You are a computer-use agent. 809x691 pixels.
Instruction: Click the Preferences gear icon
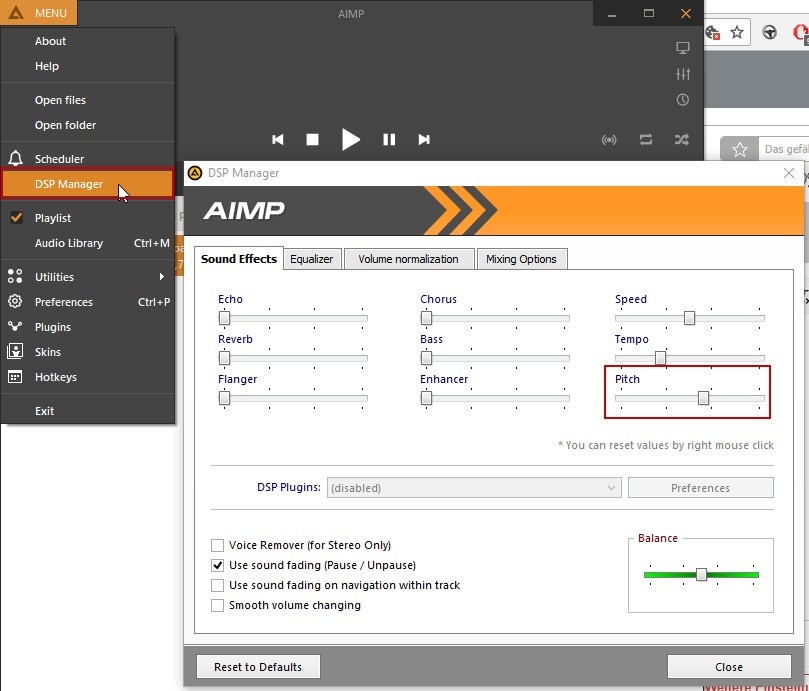click(x=15, y=301)
